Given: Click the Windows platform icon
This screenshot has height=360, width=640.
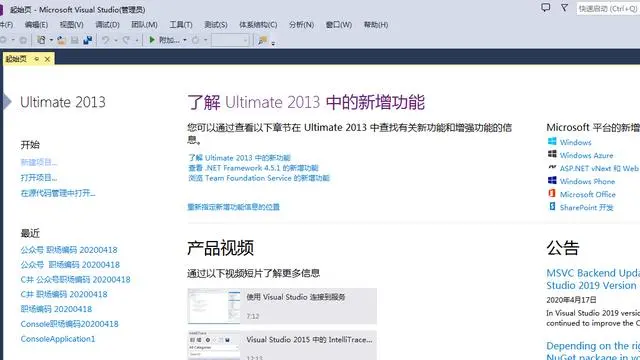Looking at the screenshot, I should [552, 141].
